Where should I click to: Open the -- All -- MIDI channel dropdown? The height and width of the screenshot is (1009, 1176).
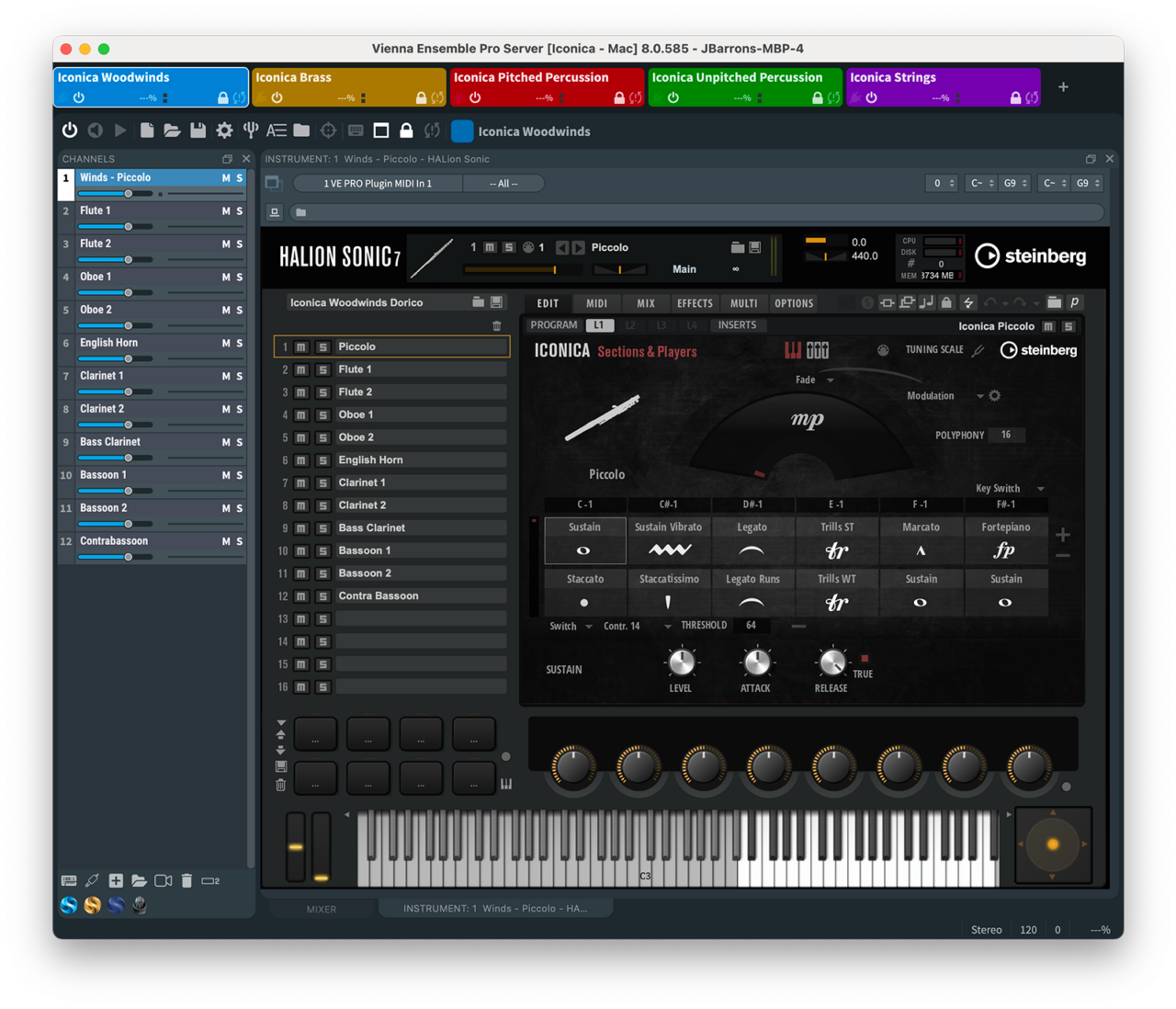pyautogui.click(x=503, y=184)
